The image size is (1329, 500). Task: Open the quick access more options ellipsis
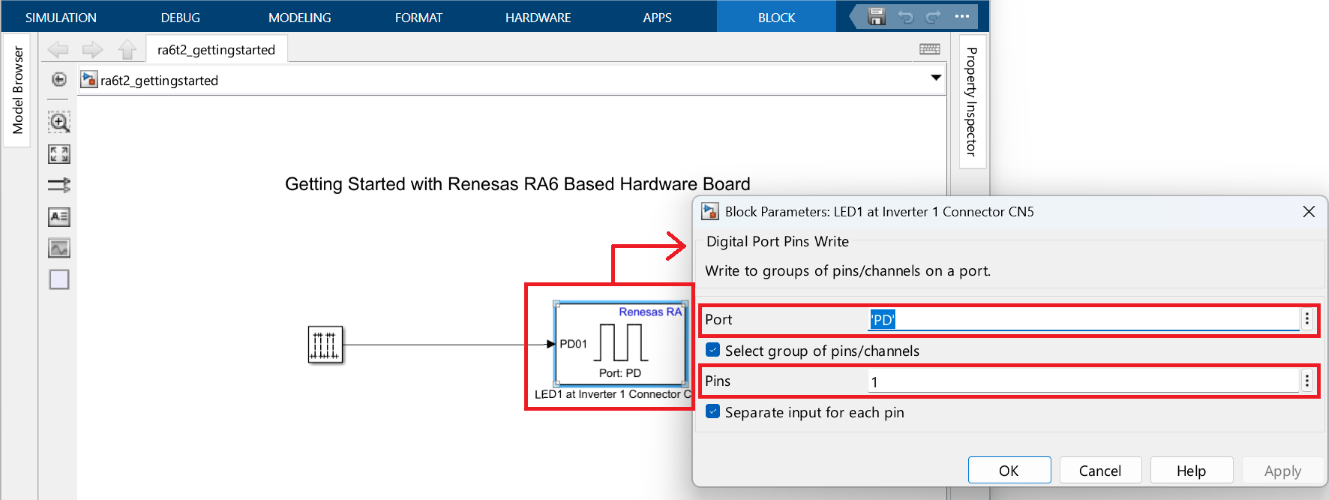coord(962,16)
